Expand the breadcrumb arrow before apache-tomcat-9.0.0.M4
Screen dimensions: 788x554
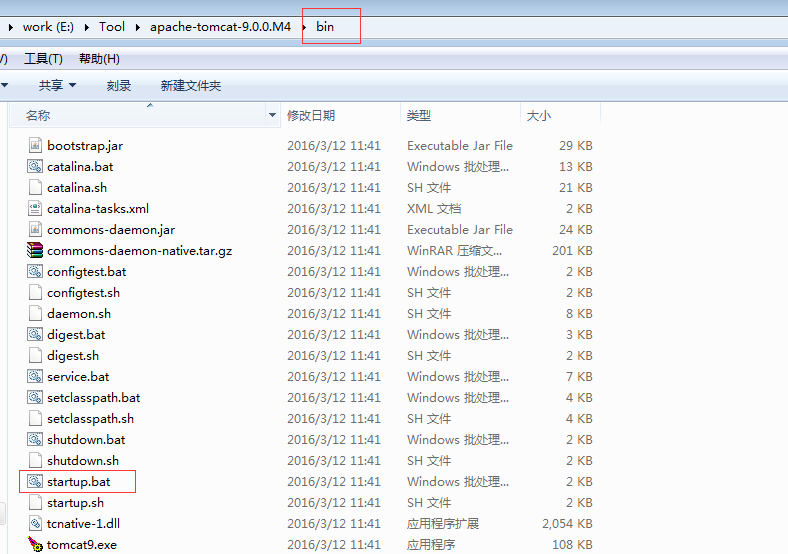pyautogui.click(x=137, y=27)
